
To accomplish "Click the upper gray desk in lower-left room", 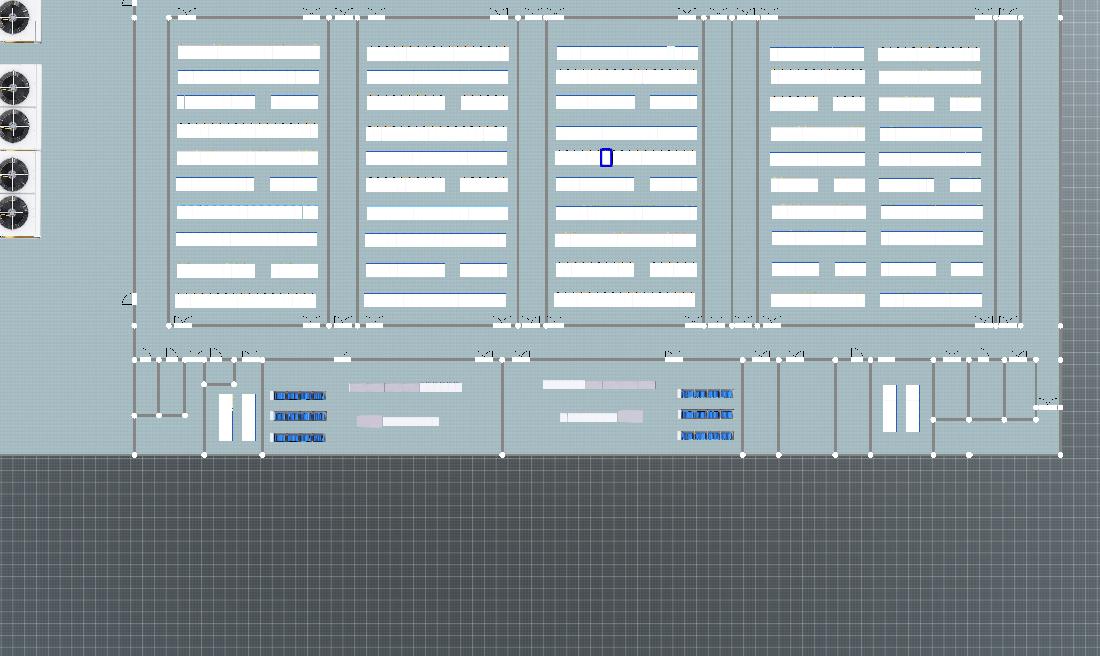I will coord(405,387).
